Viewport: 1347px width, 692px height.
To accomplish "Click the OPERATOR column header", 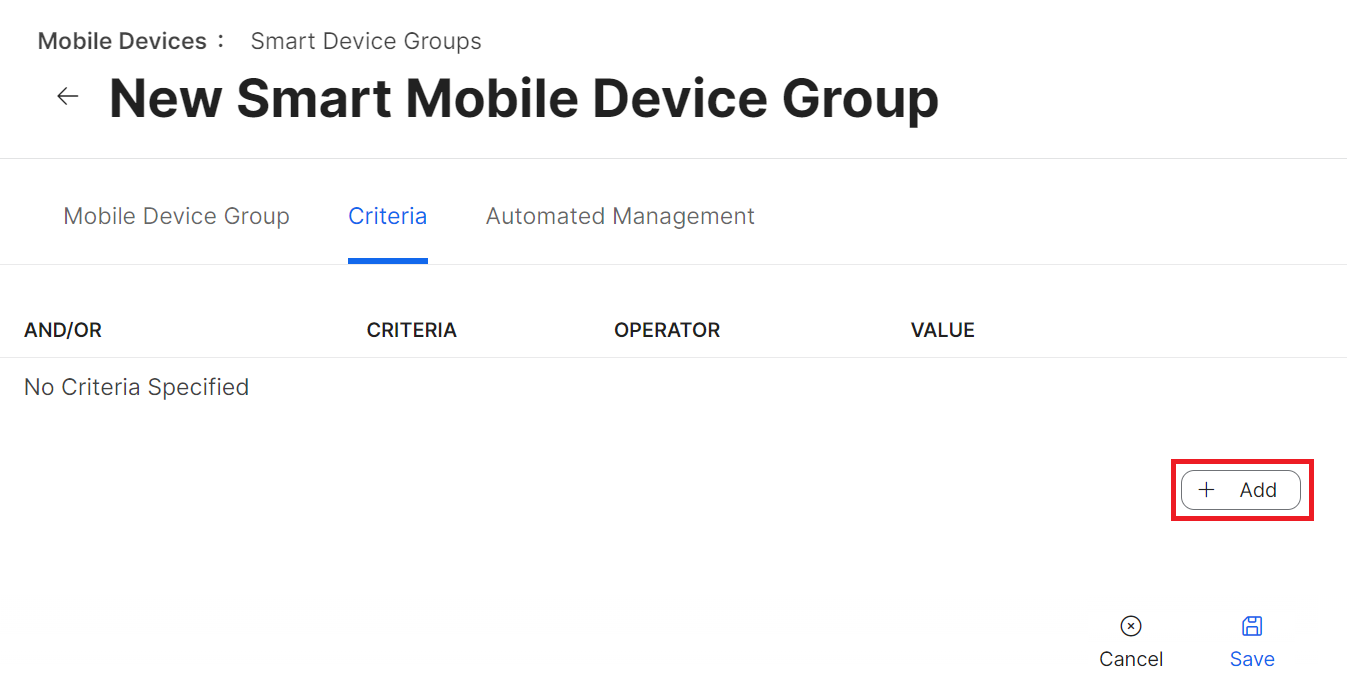I will coord(666,330).
